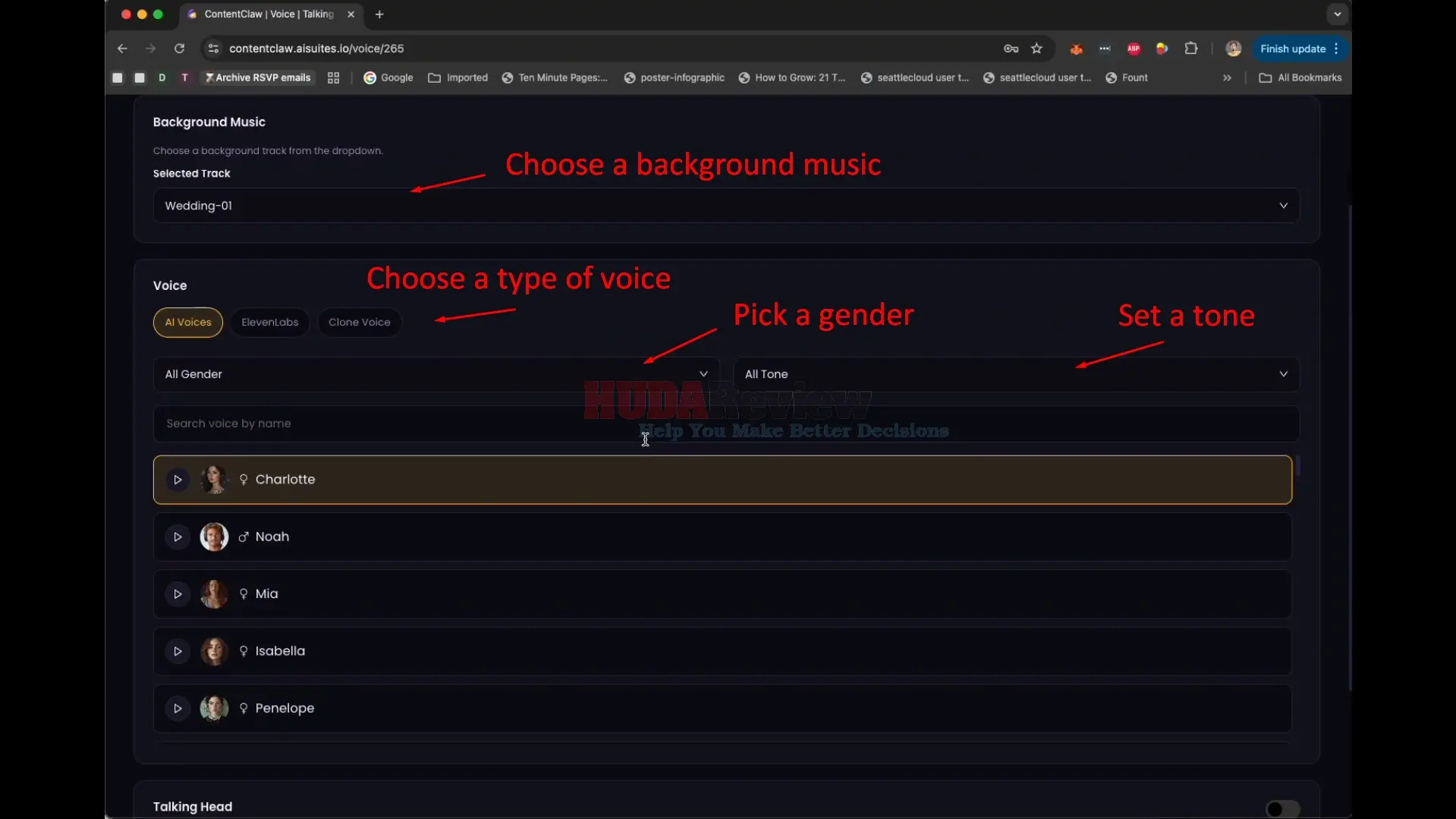Open the All Tone dropdown
Screen dimensions: 1456x819
(x=1016, y=374)
